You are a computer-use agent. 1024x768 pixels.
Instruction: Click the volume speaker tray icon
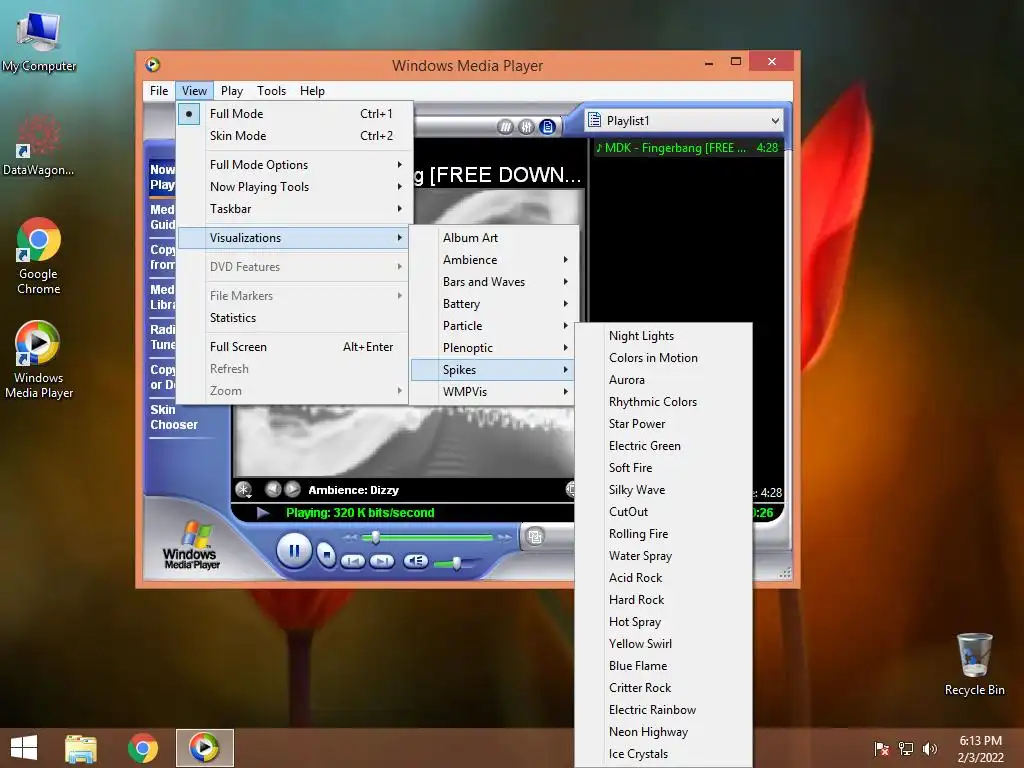[x=929, y=749]
